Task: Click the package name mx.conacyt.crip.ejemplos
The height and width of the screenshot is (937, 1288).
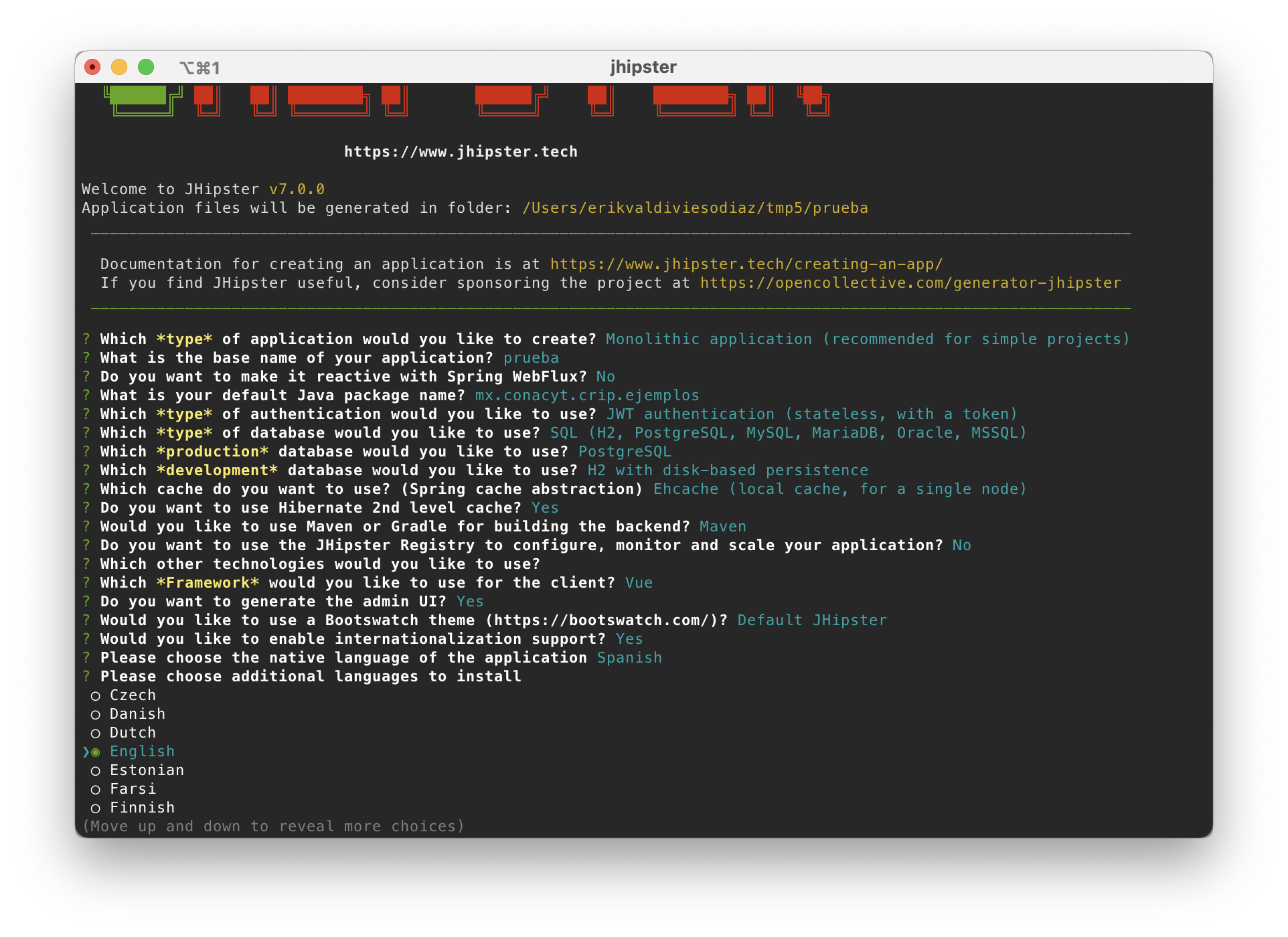Action: [587, 396]
